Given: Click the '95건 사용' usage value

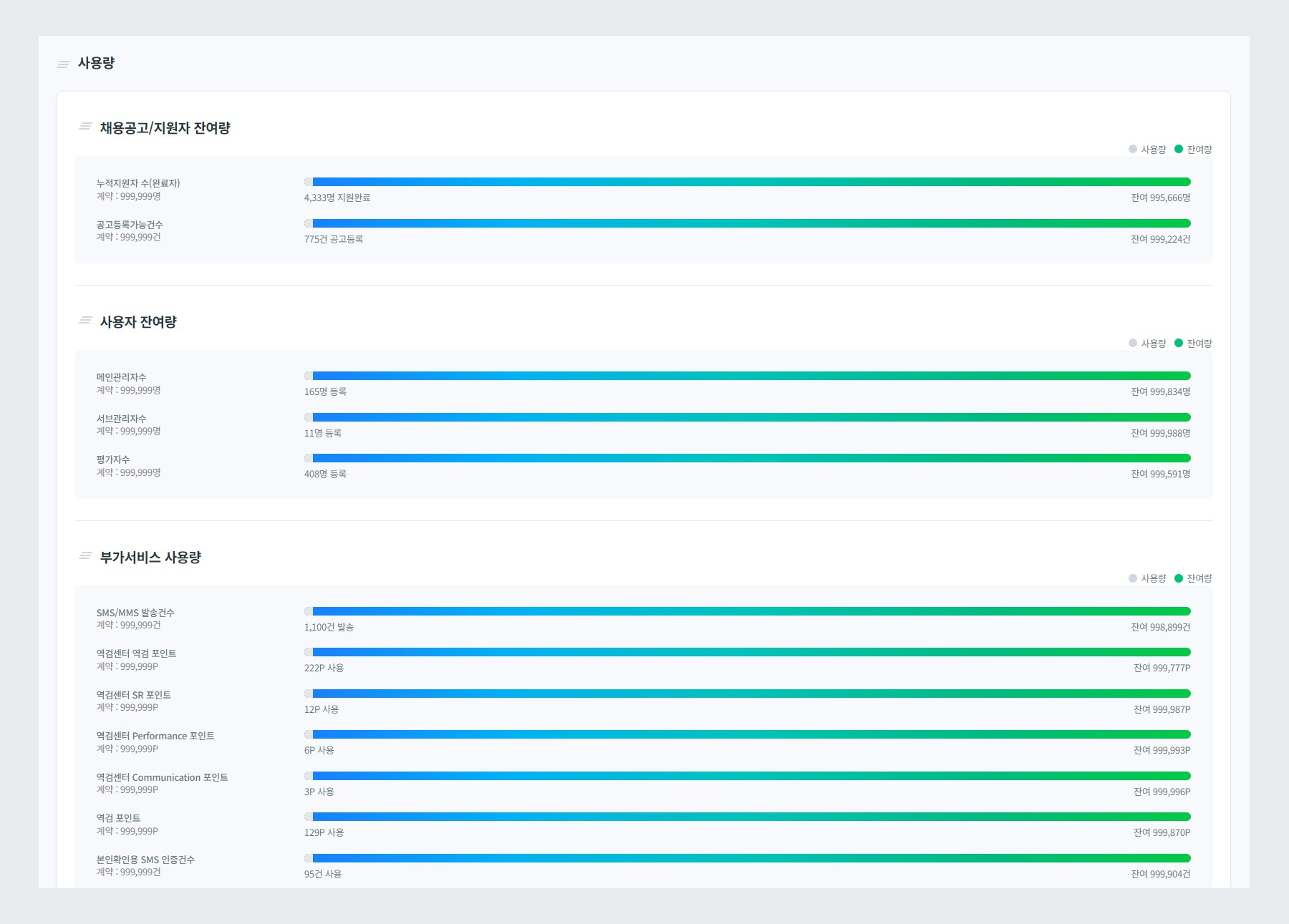Looking at the screenshot, I should pyautogui.click(x=323, y=874).
